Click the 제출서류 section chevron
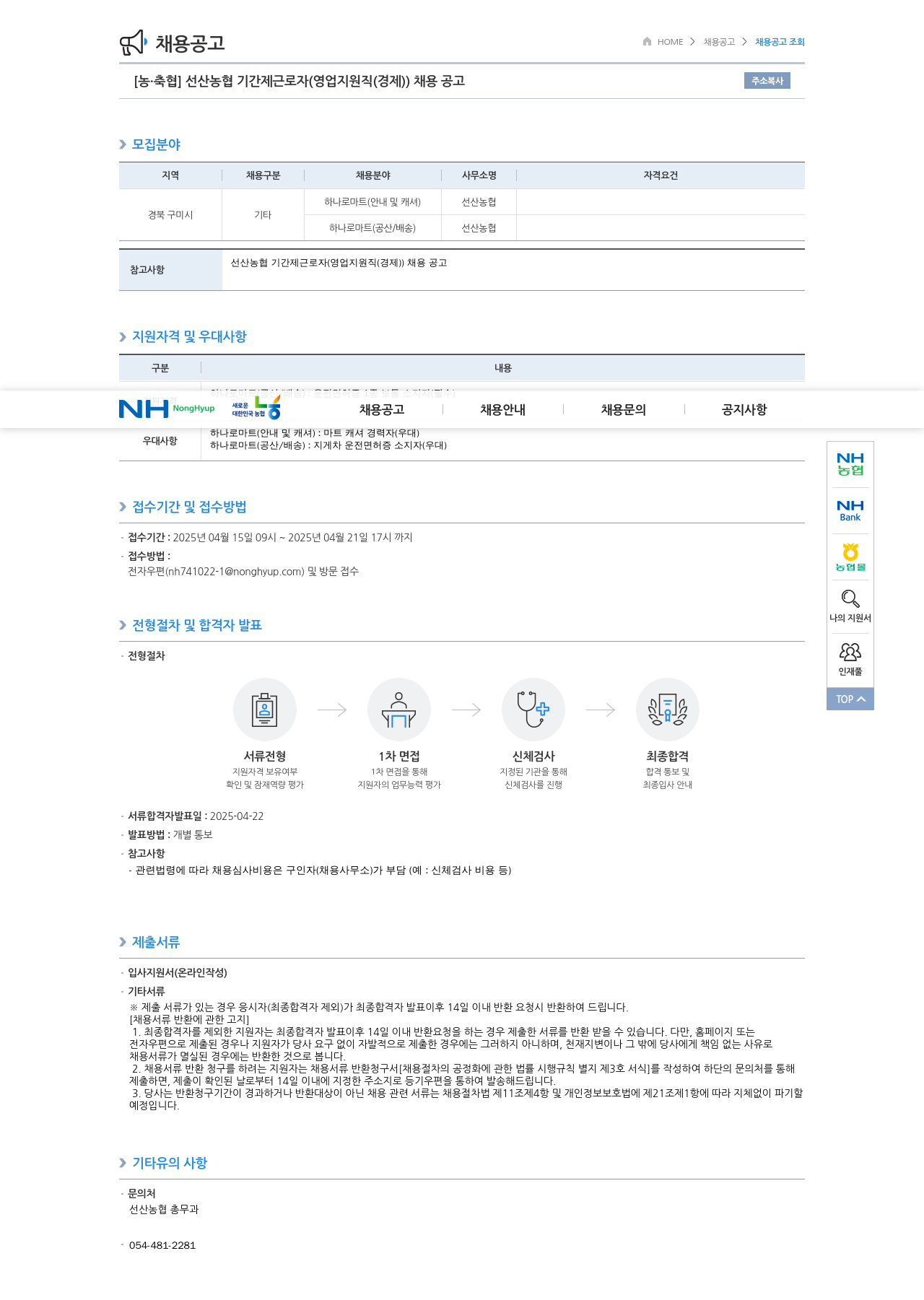The width and height of the screenshot is (924, 1300). pyautogui.click(x=123, y=942)
